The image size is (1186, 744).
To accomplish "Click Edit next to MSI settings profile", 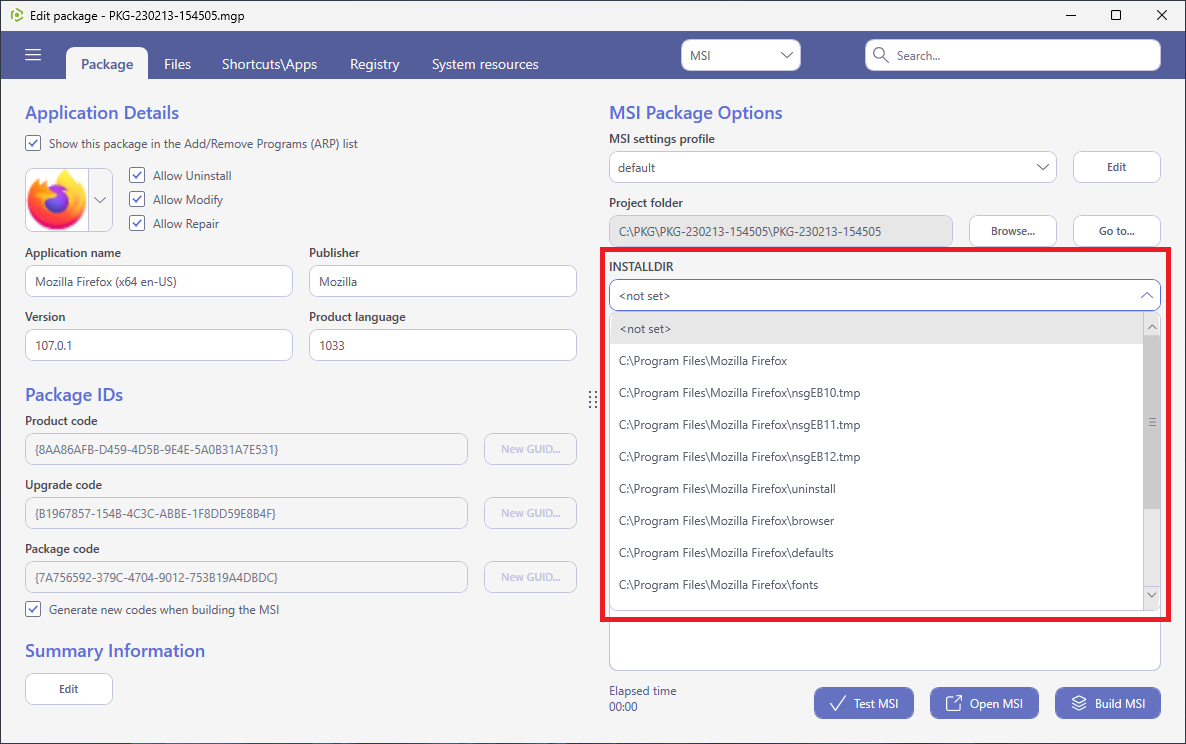I will coord(1116,167).
